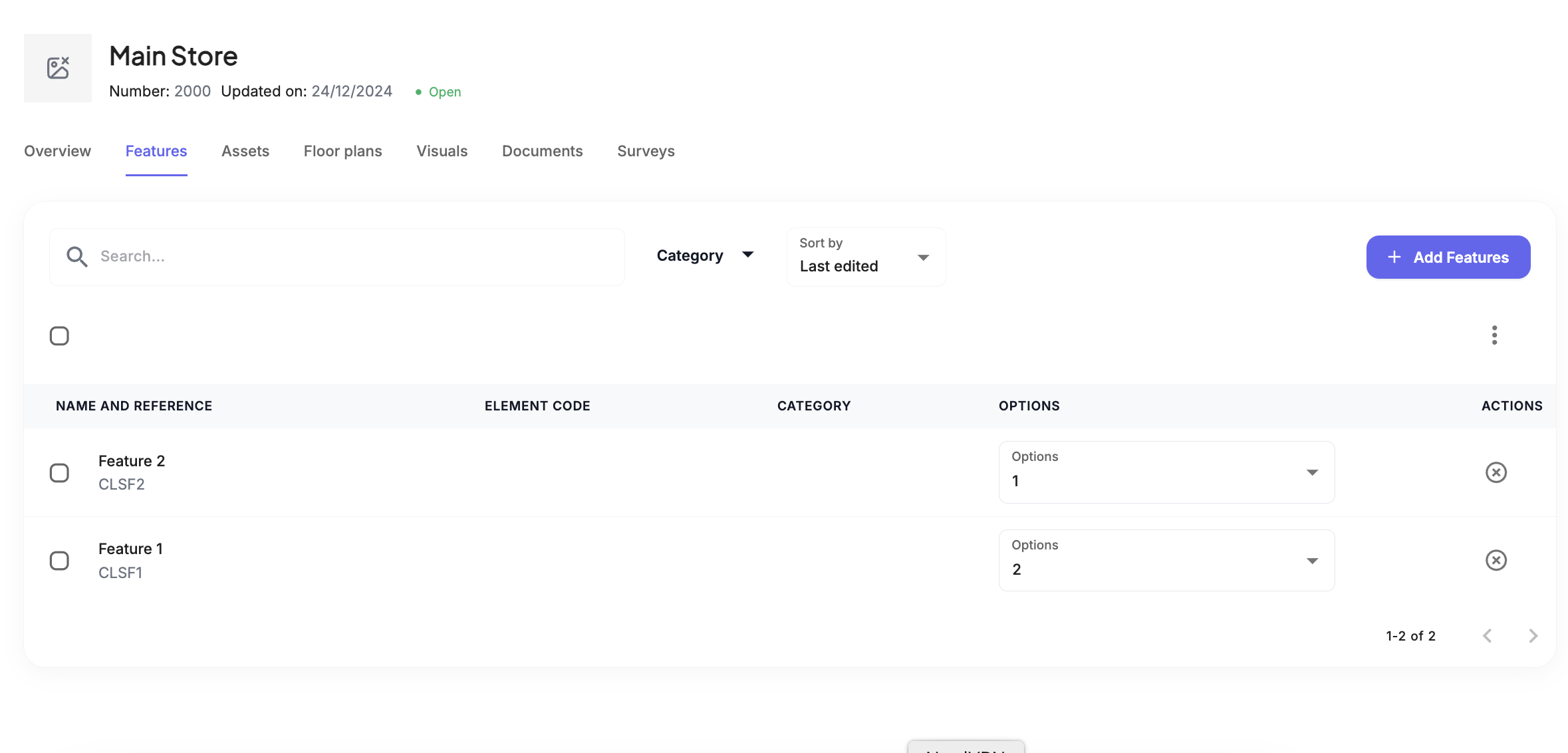This screenshot has width=1568, height=753.
Task: Open the Sort by Last edited dropdown
Action: [x=865, y=257]
